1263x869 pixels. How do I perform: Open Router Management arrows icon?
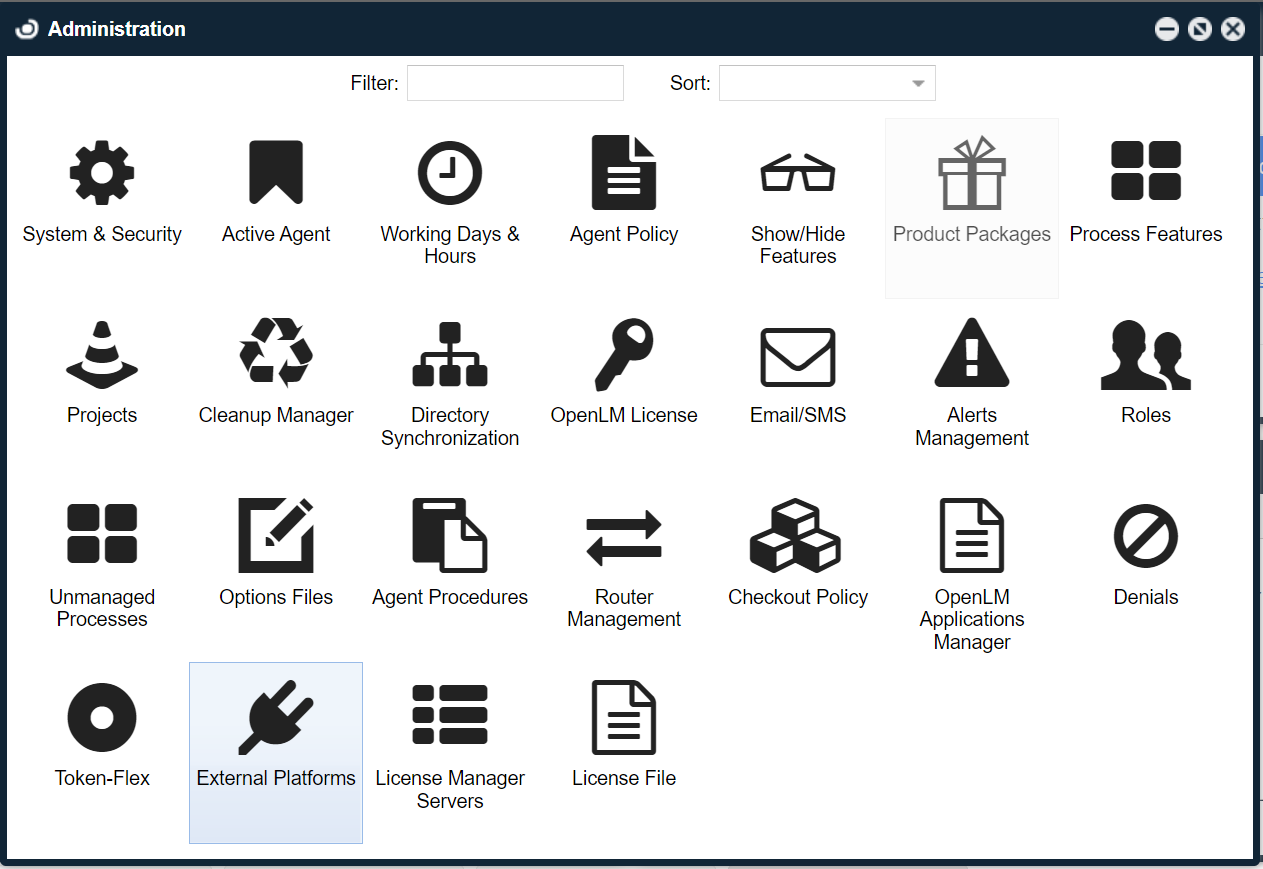pos(624,537)
